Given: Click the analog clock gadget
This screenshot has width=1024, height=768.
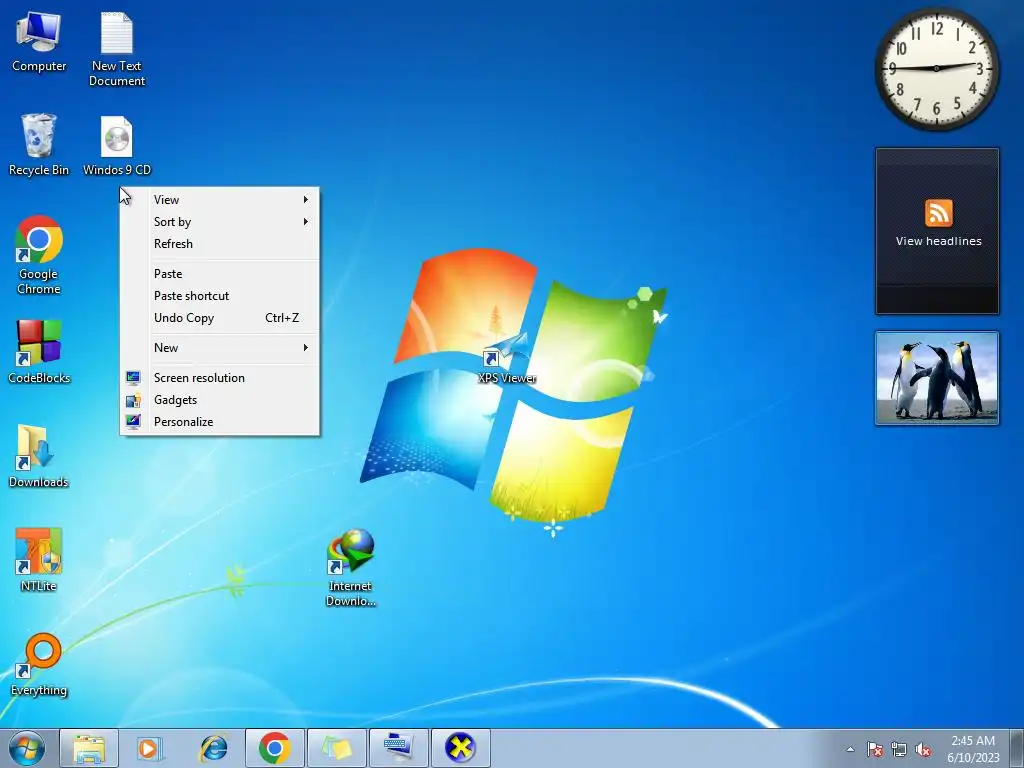Looking at the screenshot, I should click(x=936, y=68).
